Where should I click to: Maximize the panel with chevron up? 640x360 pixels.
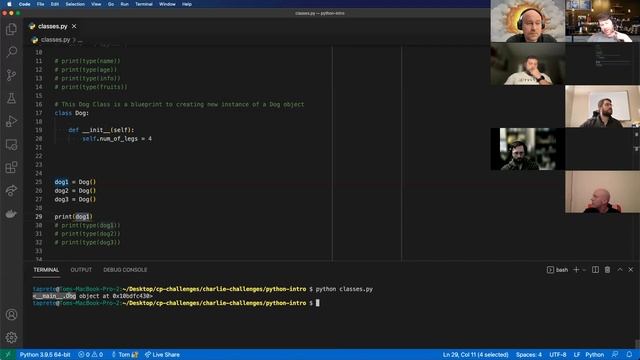point(620,270)
